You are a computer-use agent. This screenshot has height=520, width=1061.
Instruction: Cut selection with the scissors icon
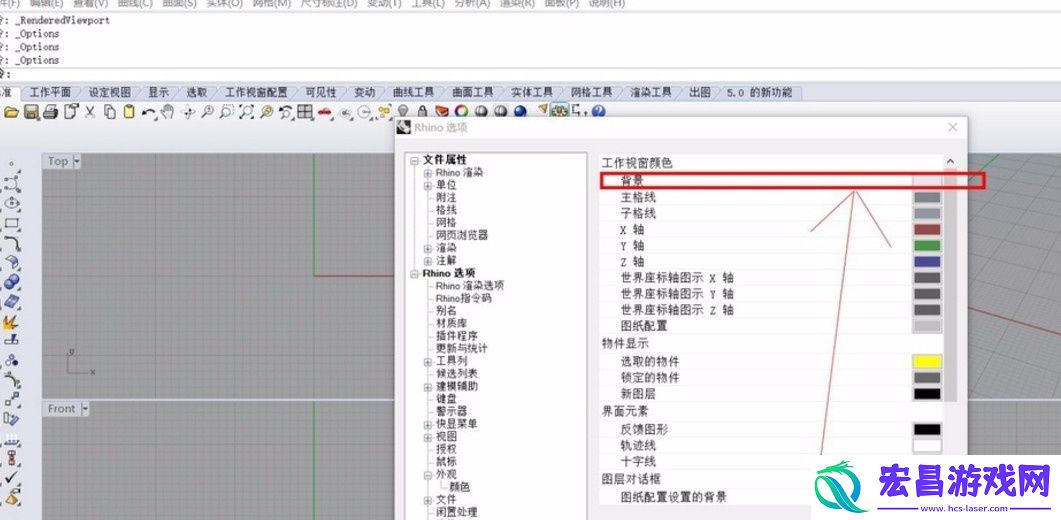point(89,112)
